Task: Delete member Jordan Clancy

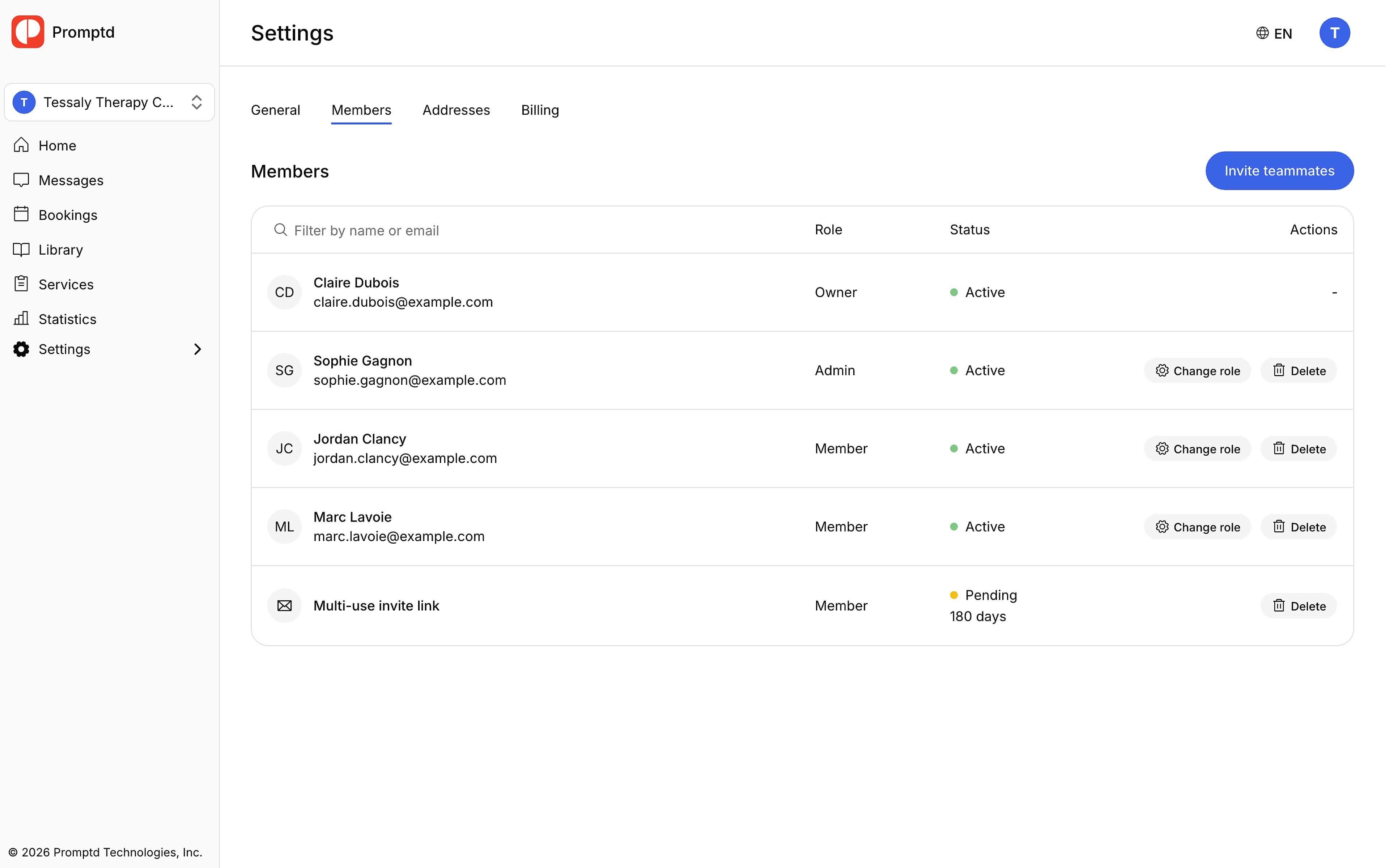Action: [1298, 449]
